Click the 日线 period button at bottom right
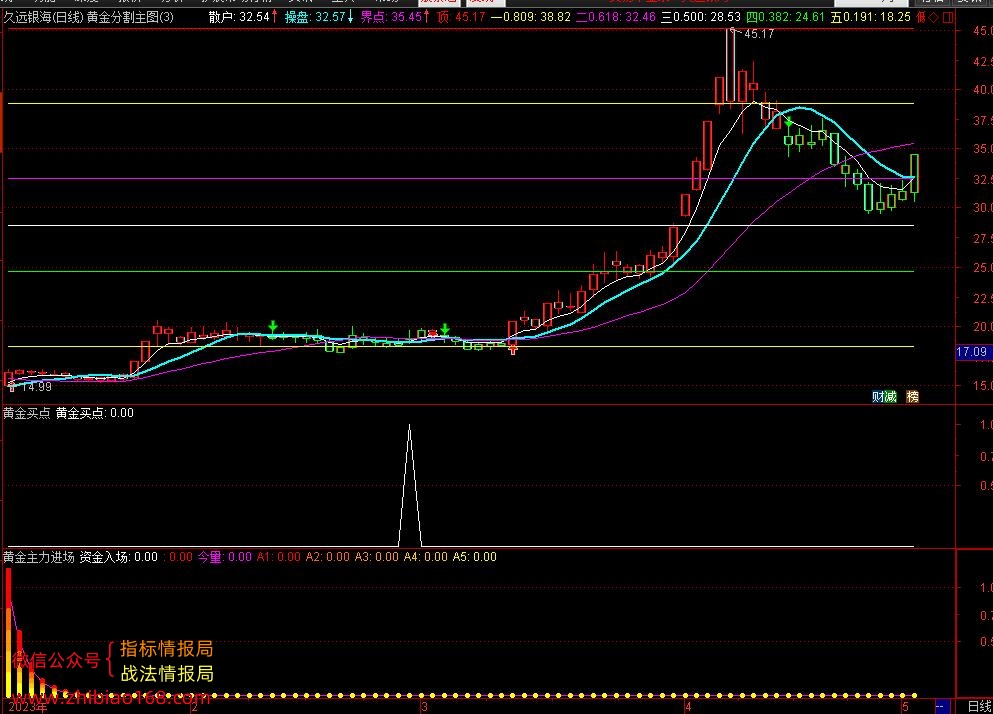The image size is (993, 714). point(979,706)
